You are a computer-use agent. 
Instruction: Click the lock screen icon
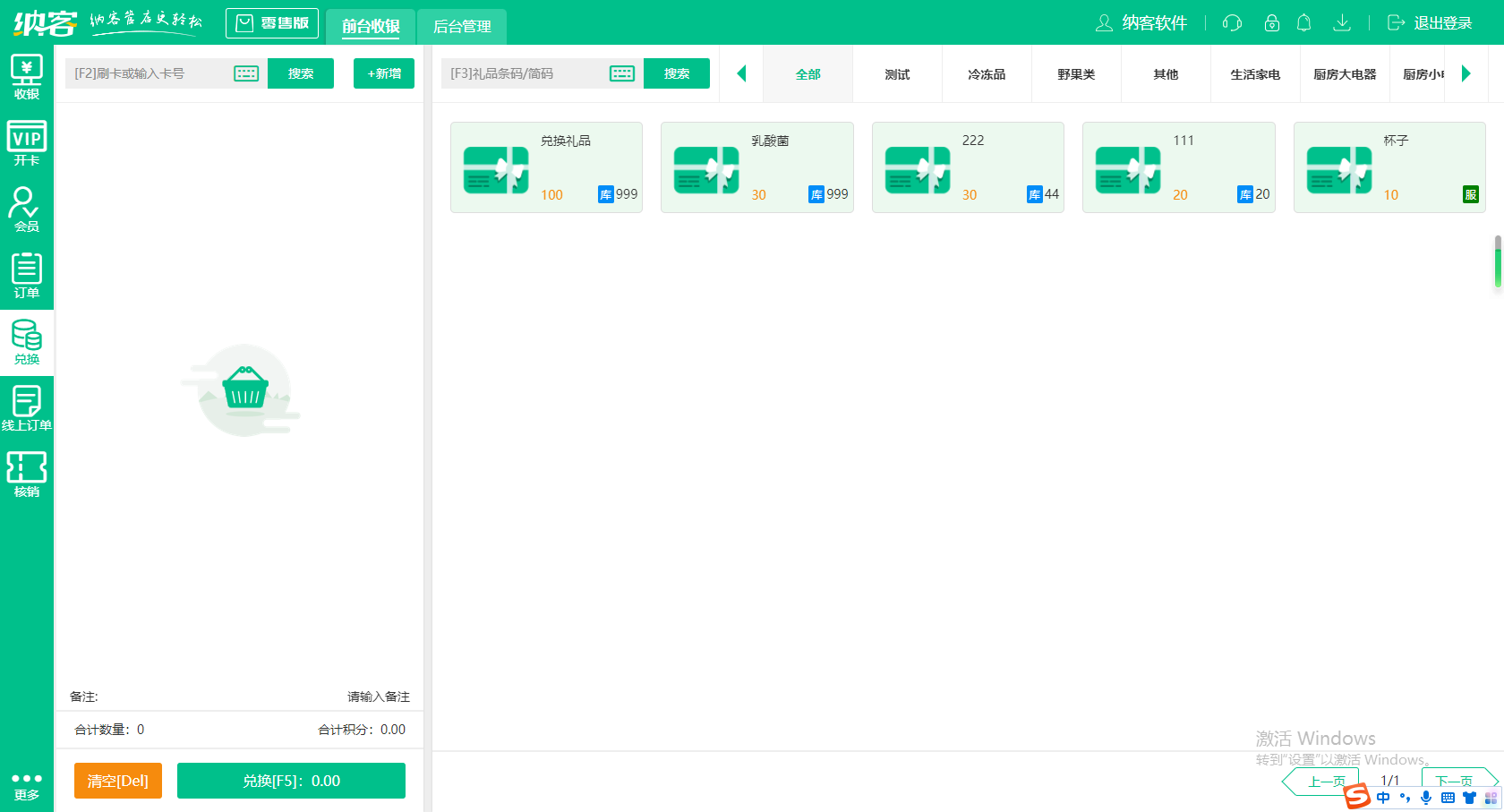click(x=1271, y=23)
